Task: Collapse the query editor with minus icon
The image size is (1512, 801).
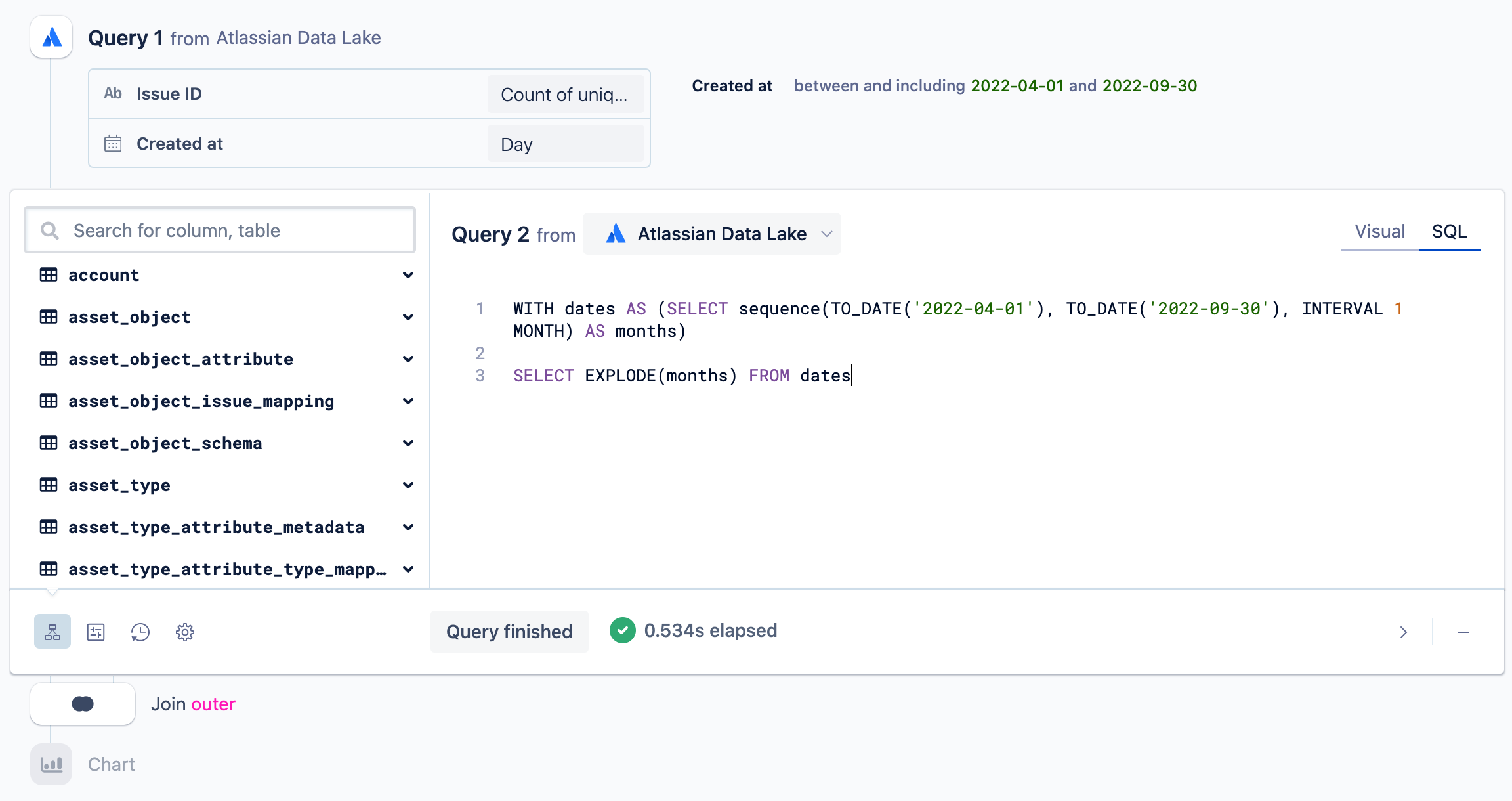Action: [1463, 632]
